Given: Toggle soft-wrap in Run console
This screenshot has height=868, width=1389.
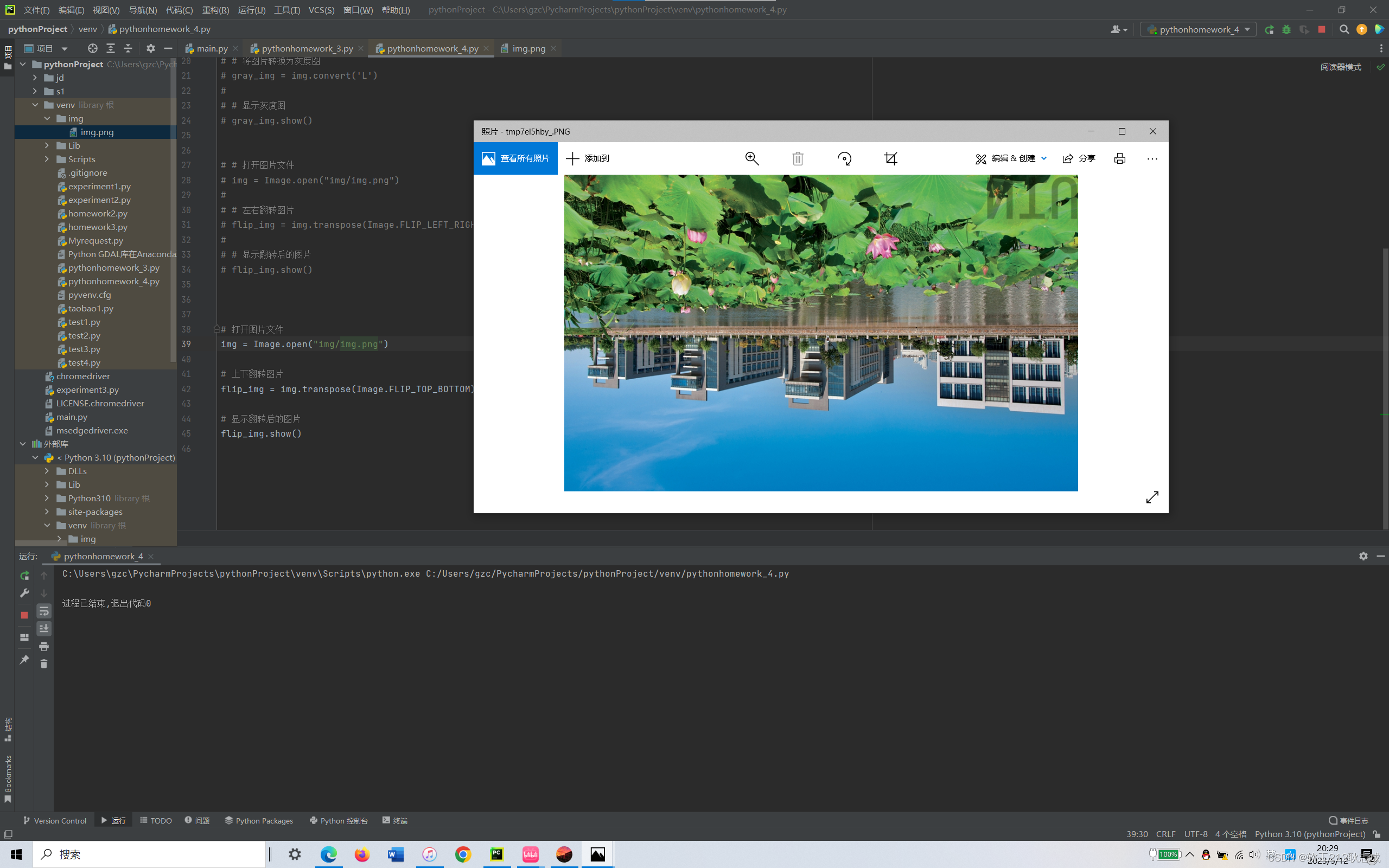Looking at the screenshot, I should (x=43, y=611).
